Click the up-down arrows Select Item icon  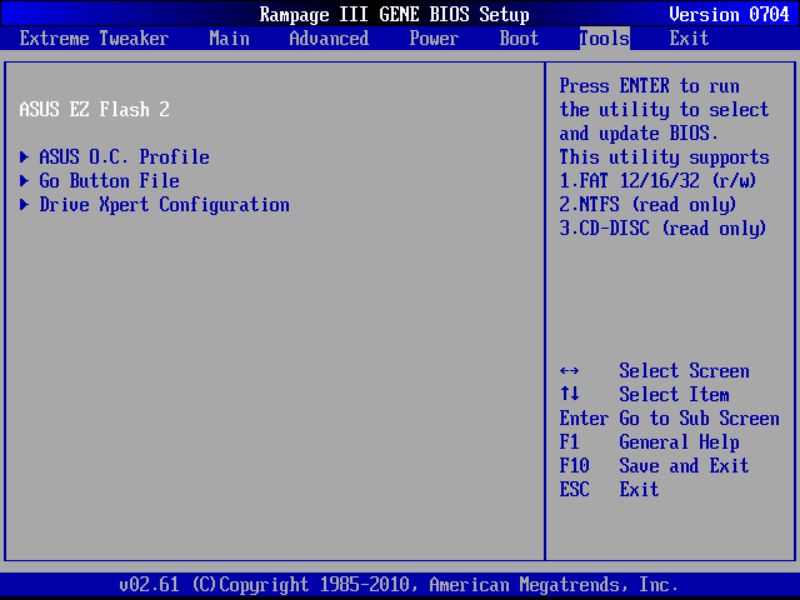coord(569,394)
